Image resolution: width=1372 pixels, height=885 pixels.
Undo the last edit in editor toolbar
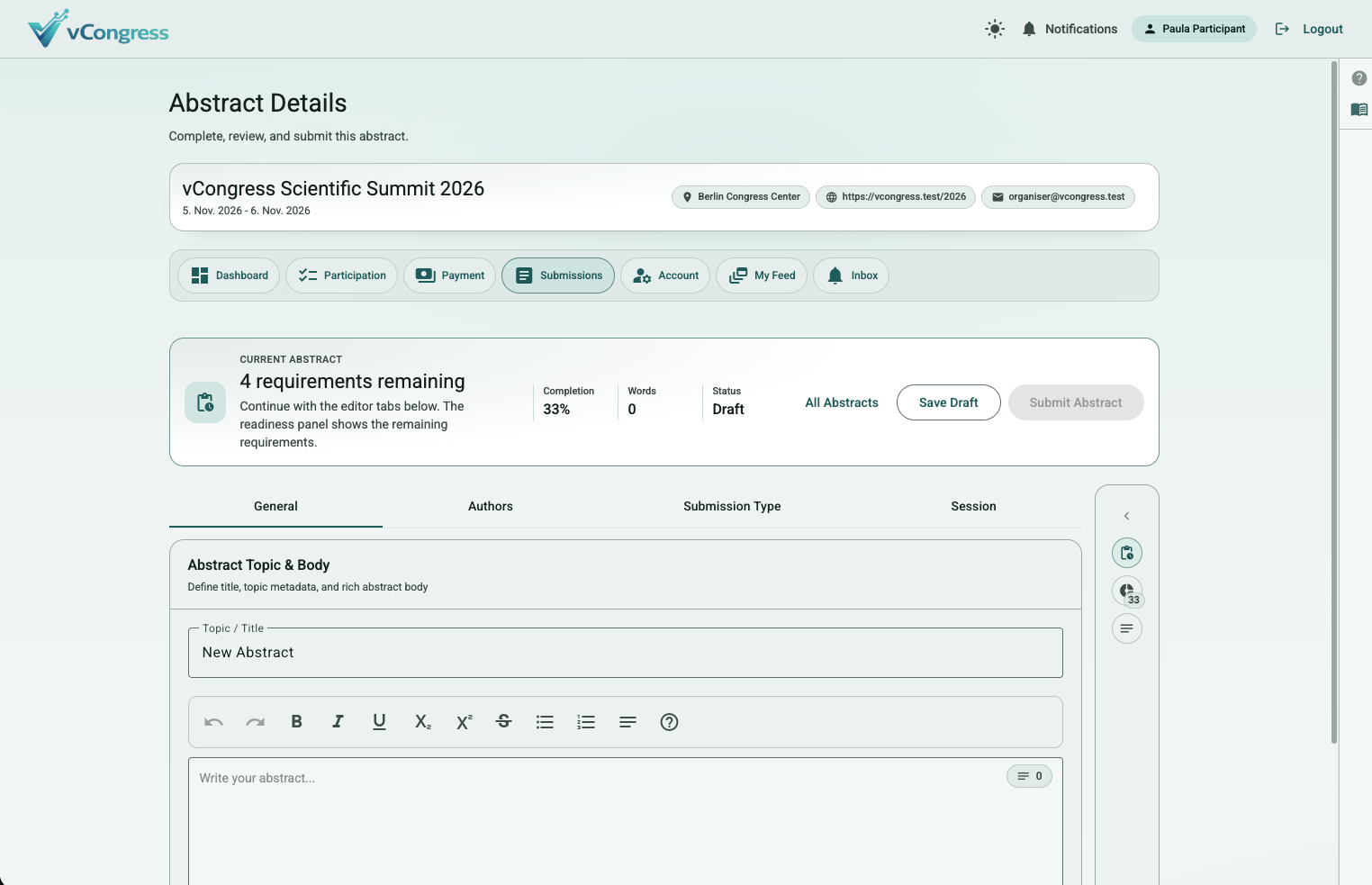[x=213, y=722]
